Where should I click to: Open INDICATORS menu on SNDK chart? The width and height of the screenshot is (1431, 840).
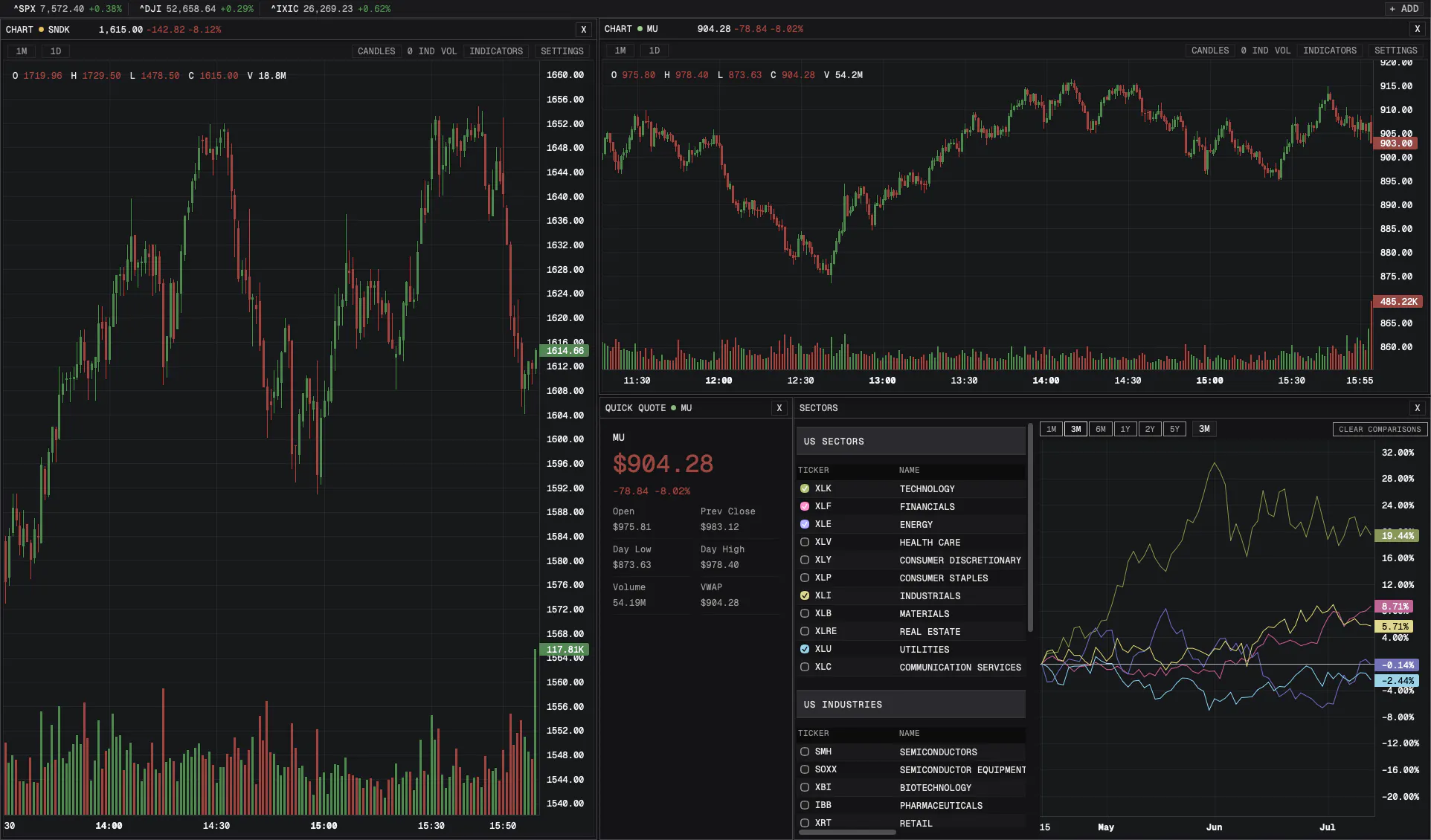pyautogui.click(x=496, y=51)
